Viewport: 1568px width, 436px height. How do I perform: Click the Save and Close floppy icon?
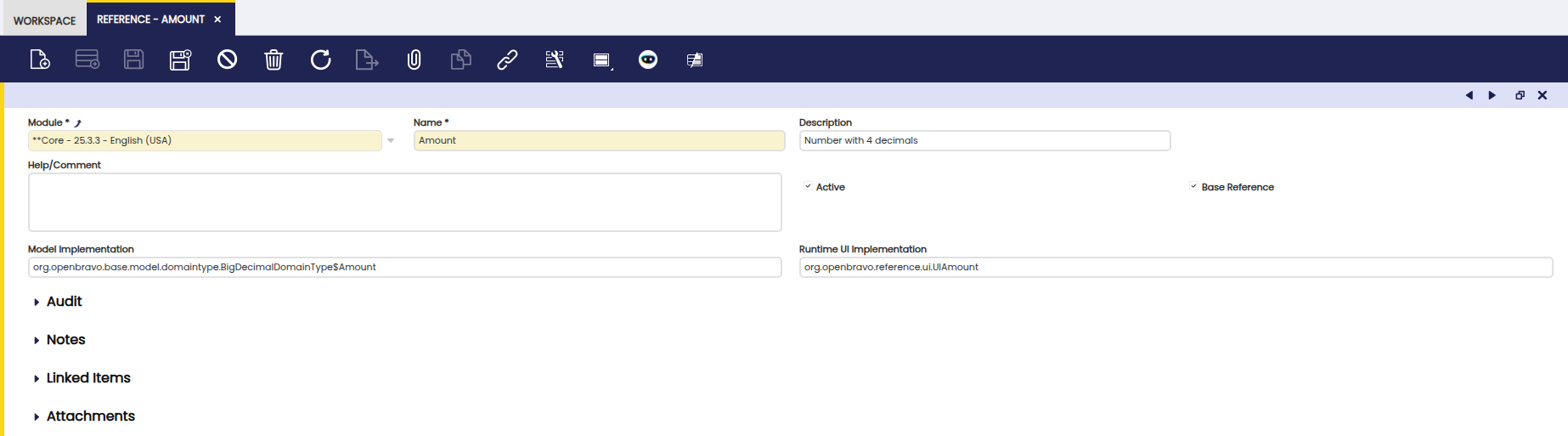coord(180,59)
